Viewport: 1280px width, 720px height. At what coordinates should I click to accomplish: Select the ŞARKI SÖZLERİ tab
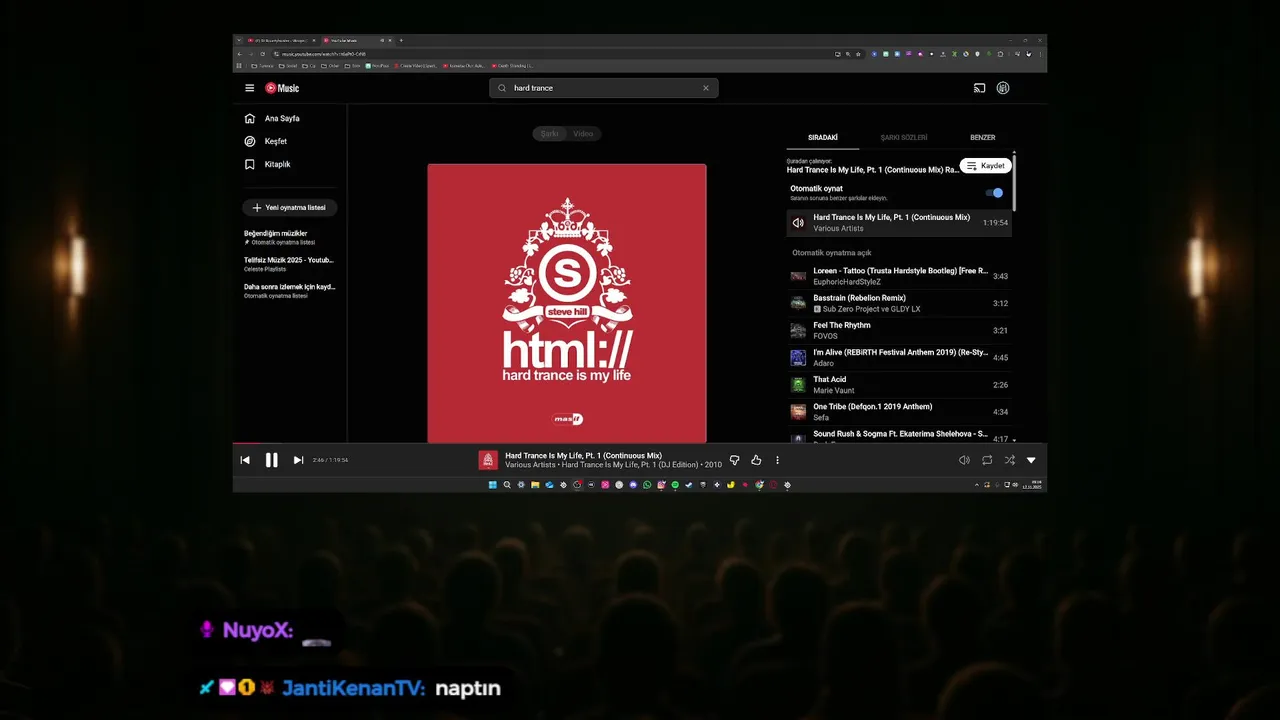pyautogui.click(x=904, y=137)
